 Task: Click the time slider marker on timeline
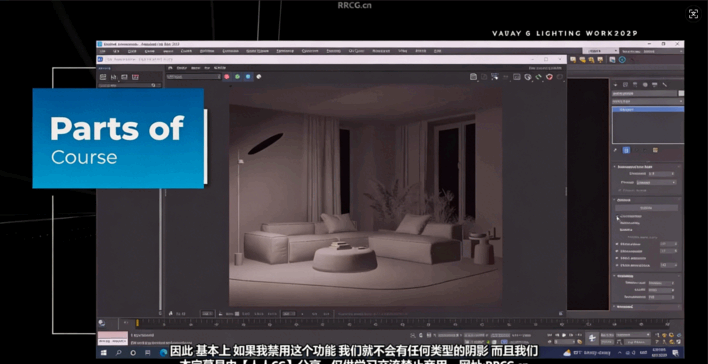[137, 322]
